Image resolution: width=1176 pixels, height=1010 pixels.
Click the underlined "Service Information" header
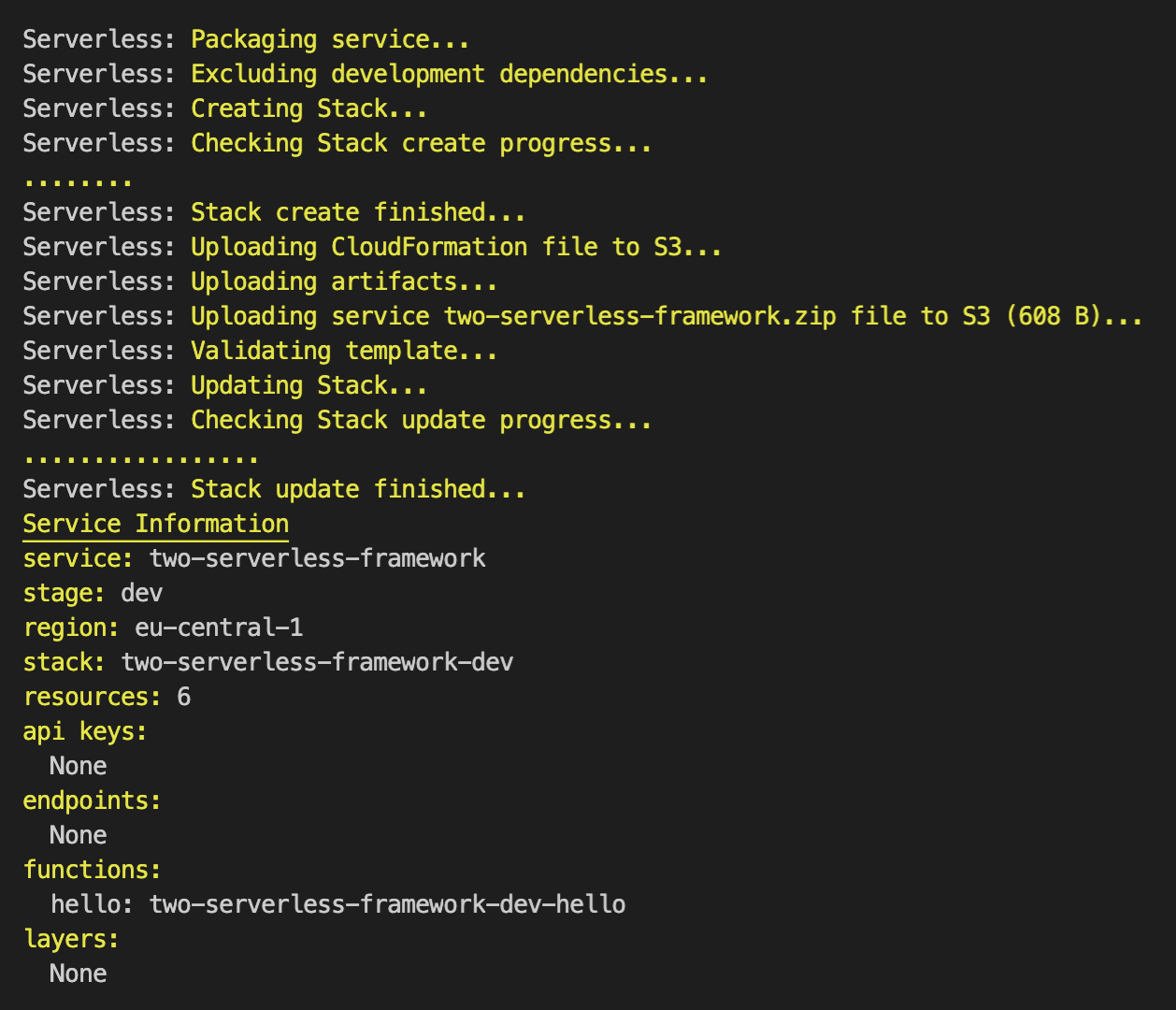(x=154, y=524)
